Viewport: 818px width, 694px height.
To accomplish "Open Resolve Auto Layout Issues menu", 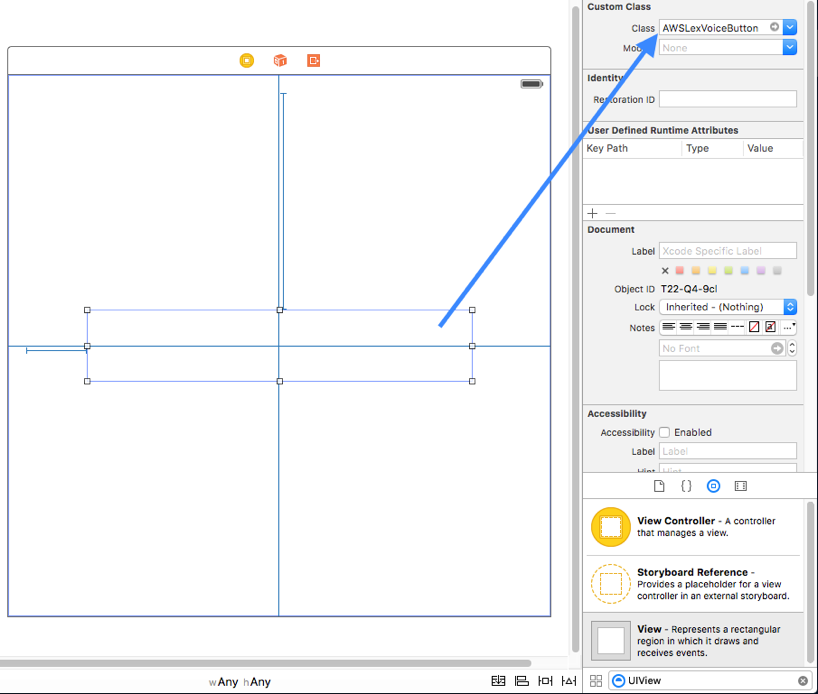I will click(569, 681).
